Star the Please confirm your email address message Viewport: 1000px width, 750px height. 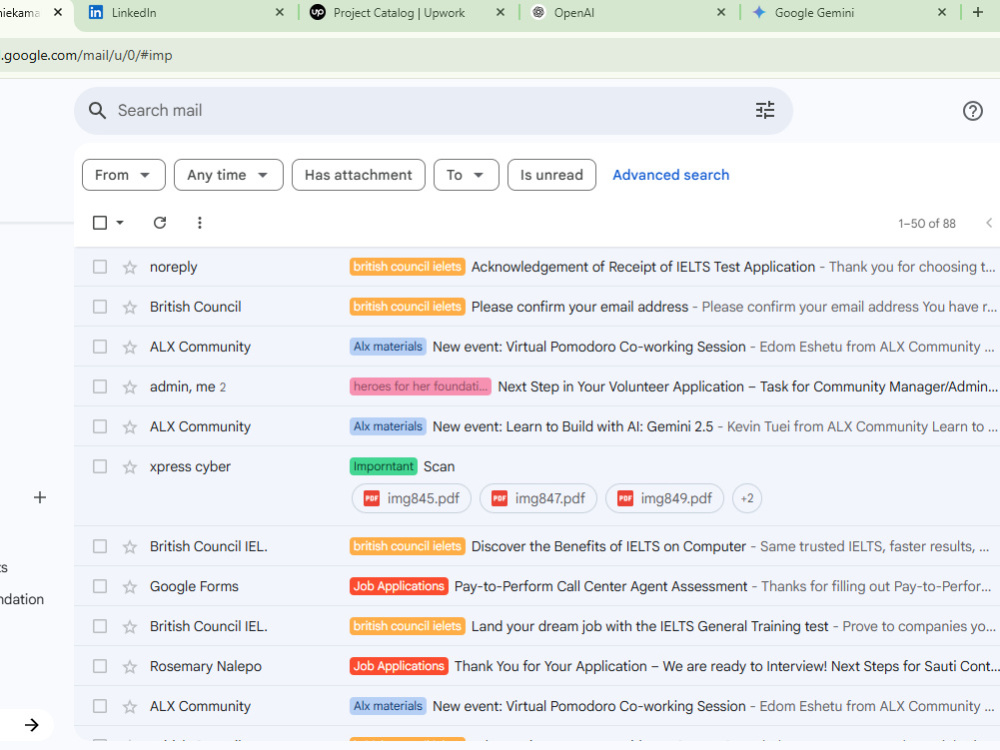coord(130,307)
